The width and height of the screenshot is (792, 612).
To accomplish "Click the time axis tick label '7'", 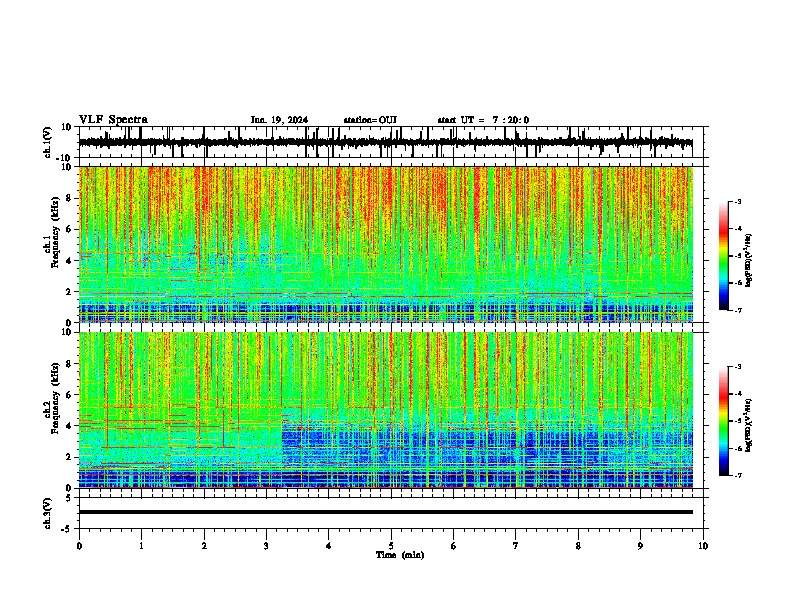I will 516,546.
